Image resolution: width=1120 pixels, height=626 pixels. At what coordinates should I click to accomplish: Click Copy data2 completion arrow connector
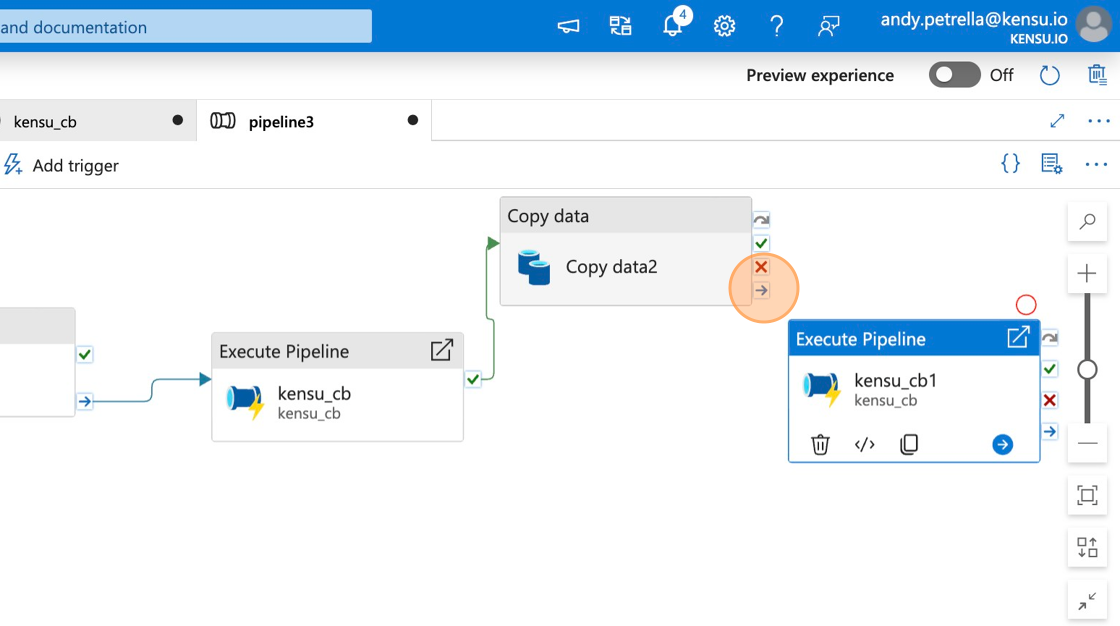pyautogui.click(x=761, y=290)
